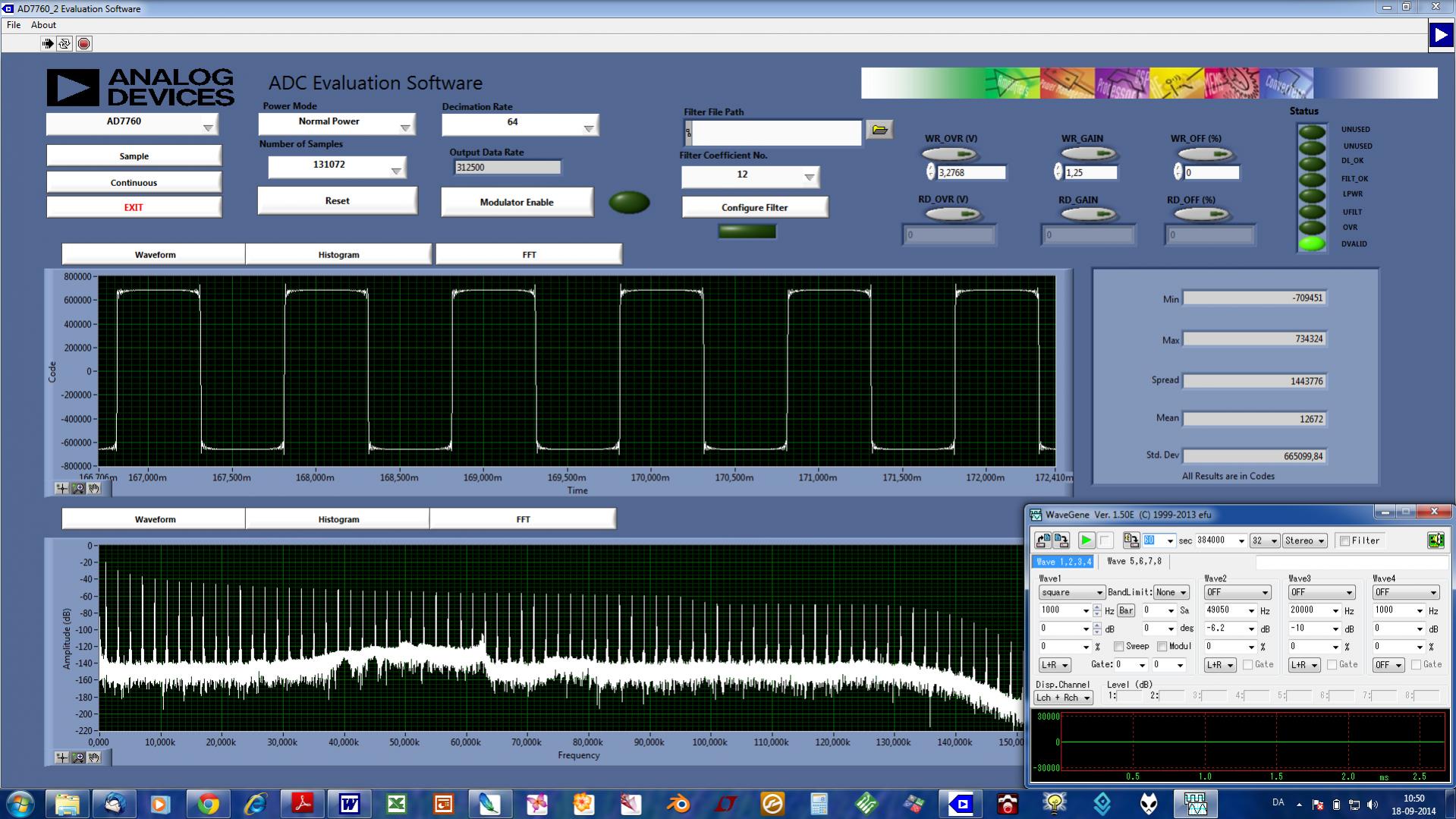This screenshot has height=819, width=1456.
Task: Open WaveGene spectrum viewer icon at right
Action: tap(1436, 540)
